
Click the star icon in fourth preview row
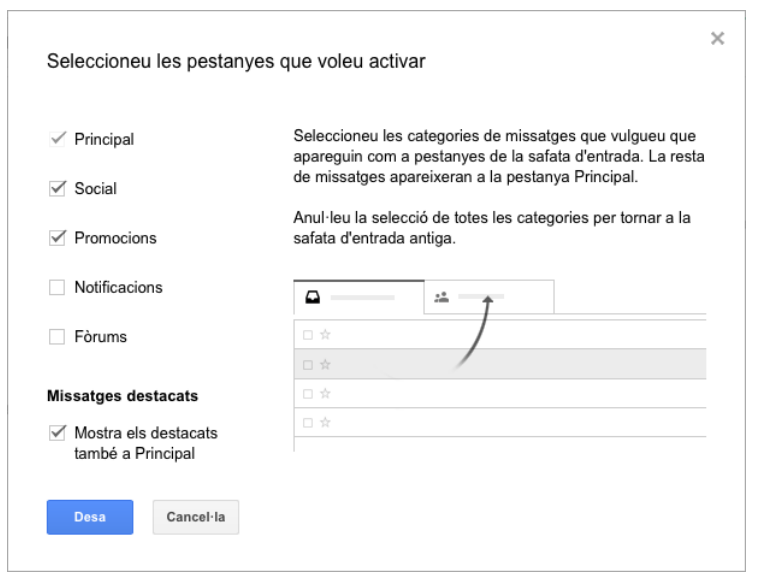point(325,422)
